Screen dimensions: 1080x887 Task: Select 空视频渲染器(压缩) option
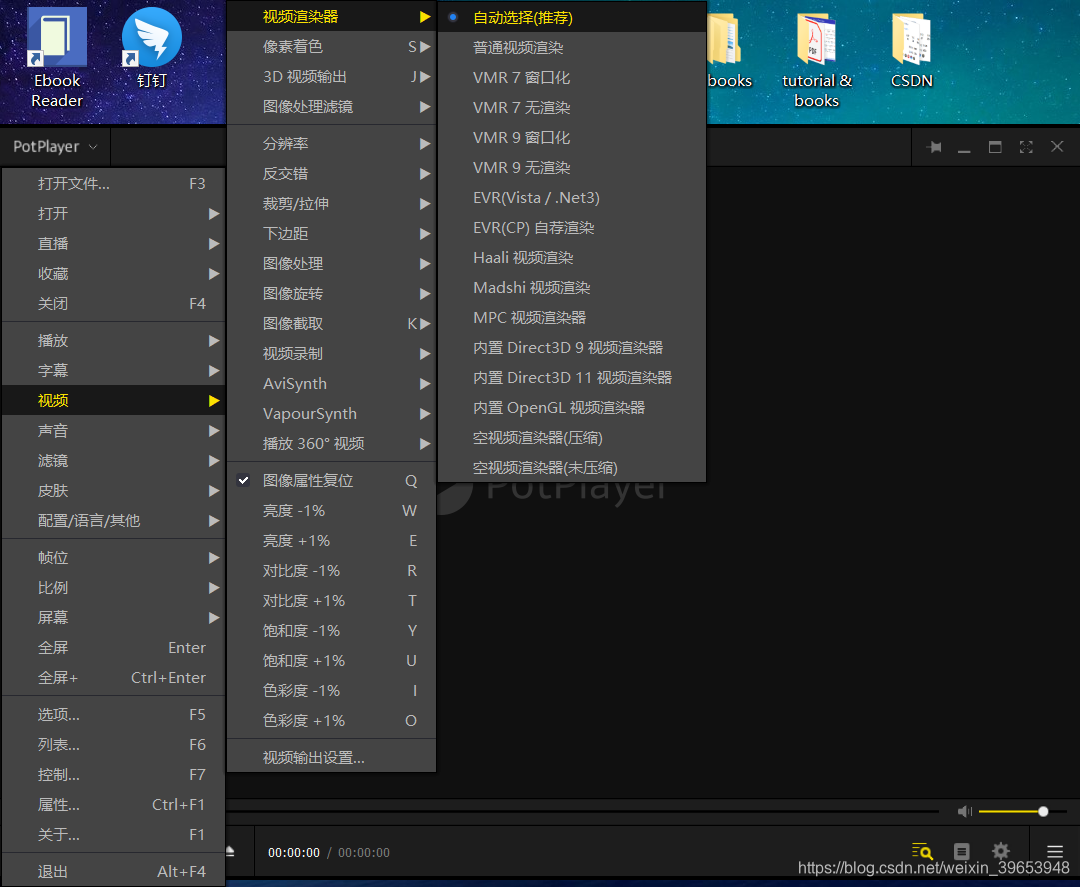tap(572, 437)
